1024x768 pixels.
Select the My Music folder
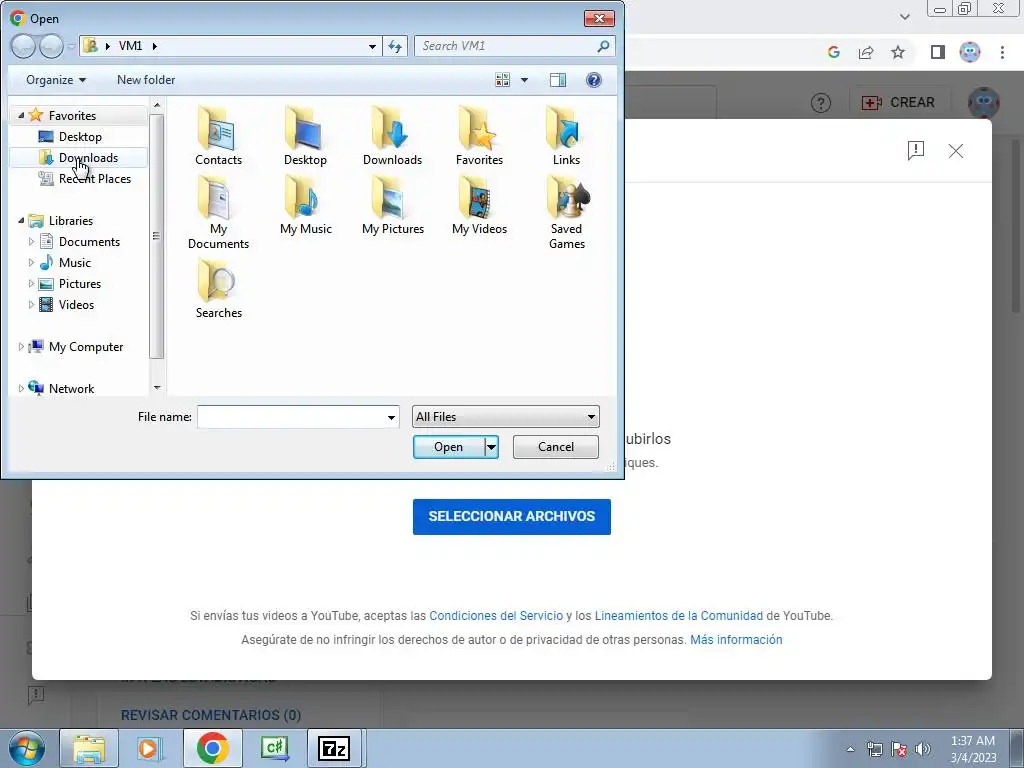[x=305, y=206]
